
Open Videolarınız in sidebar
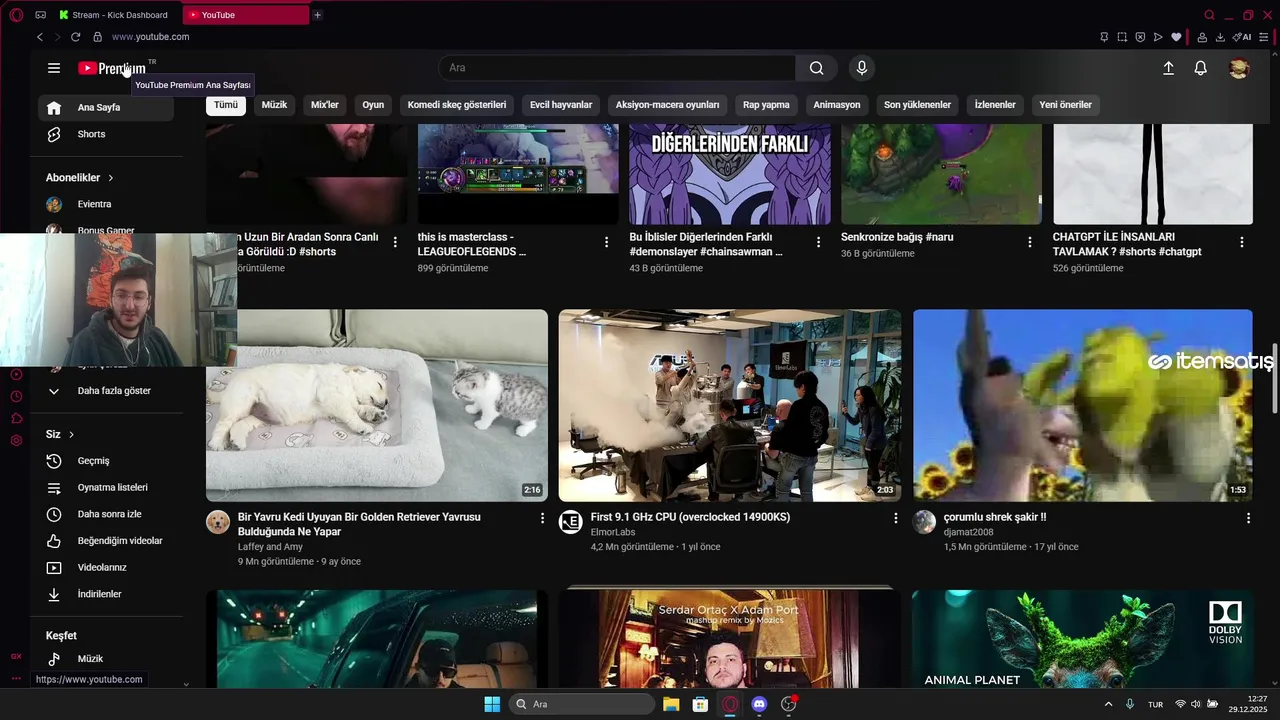(106, 568)
